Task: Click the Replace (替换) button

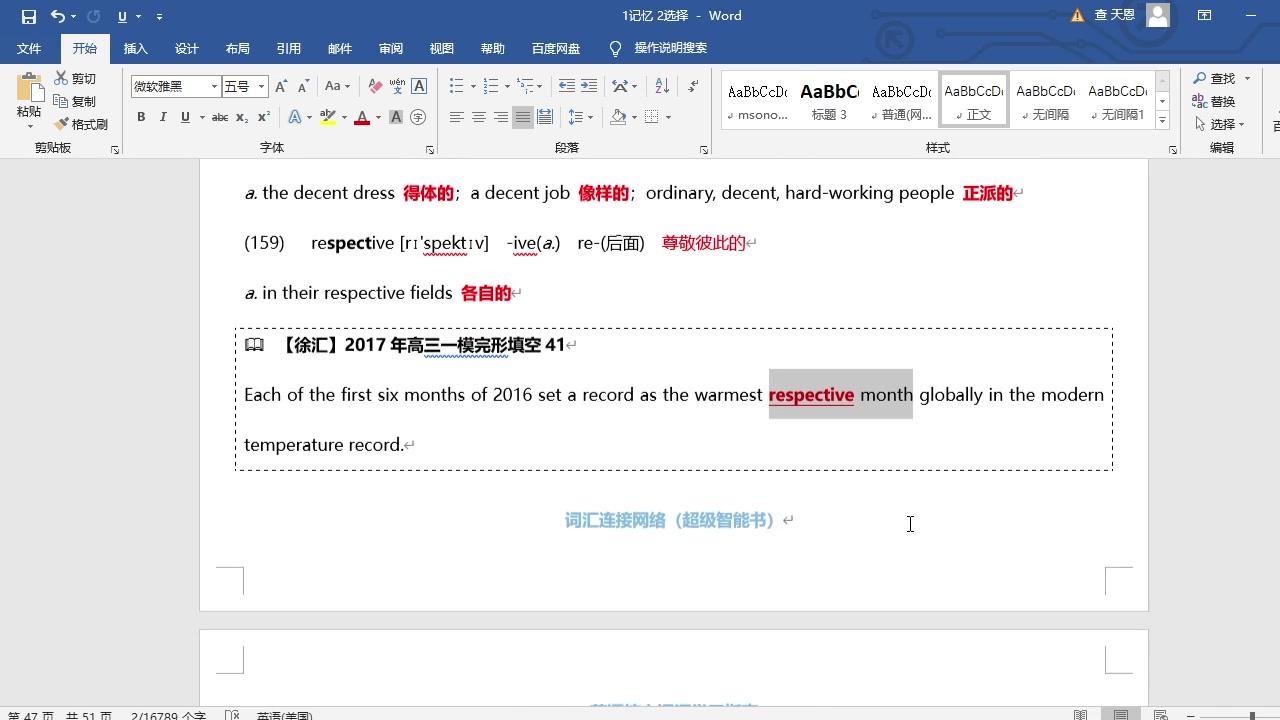Action: (1213, 102)
